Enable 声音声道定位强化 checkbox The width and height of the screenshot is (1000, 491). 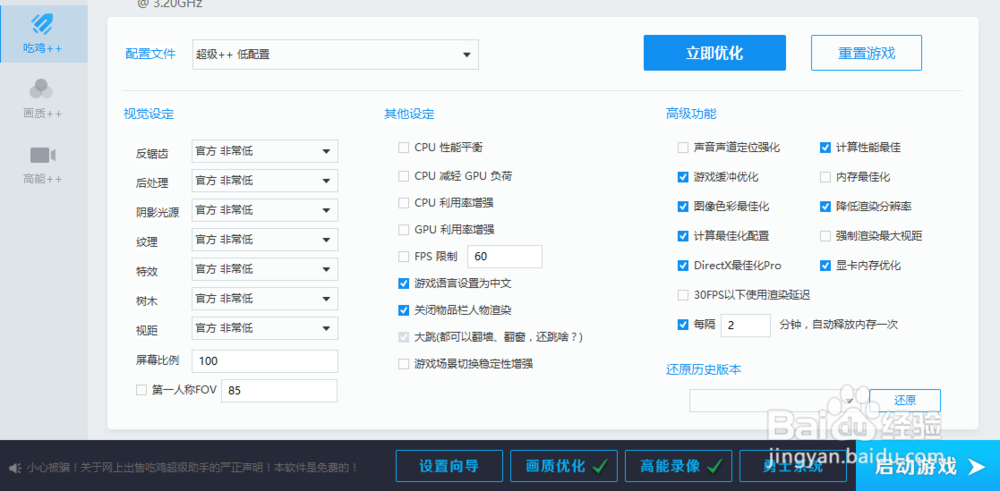pos(683,147)
